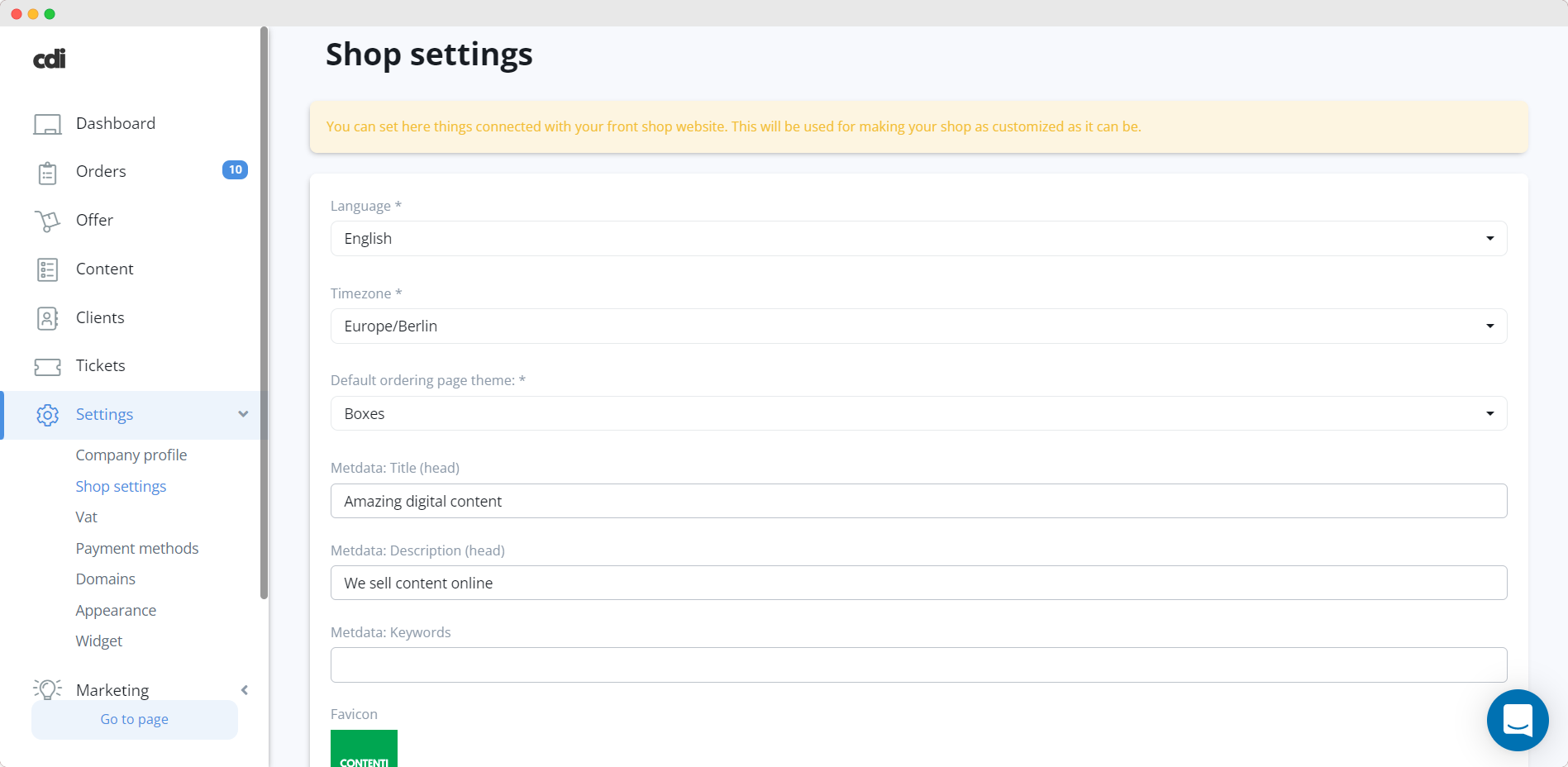Click the Content list icon
The width and height of the screenshot is (1568, 767).
tap(47, 269)
